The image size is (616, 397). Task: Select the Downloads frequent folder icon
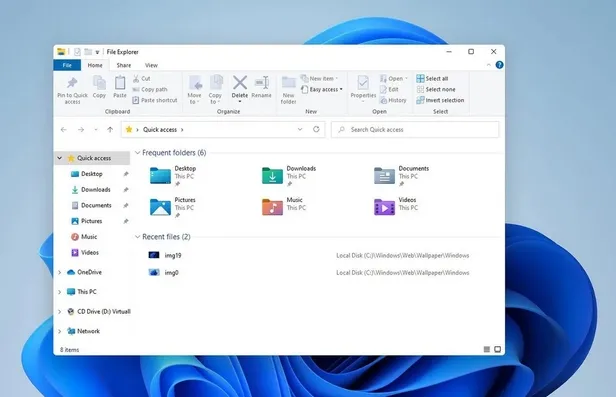272,176
